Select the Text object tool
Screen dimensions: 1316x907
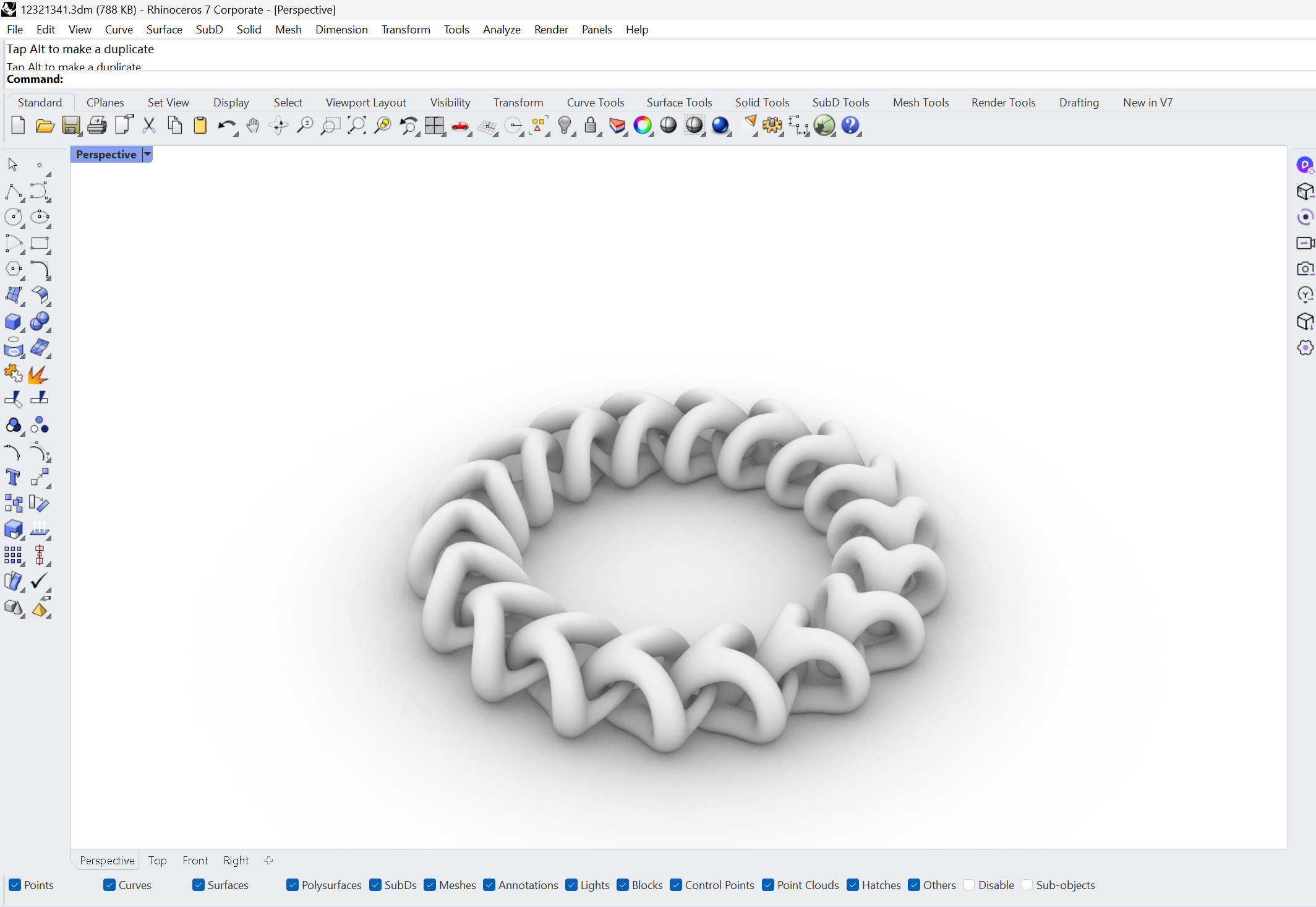tap(13, 477)
